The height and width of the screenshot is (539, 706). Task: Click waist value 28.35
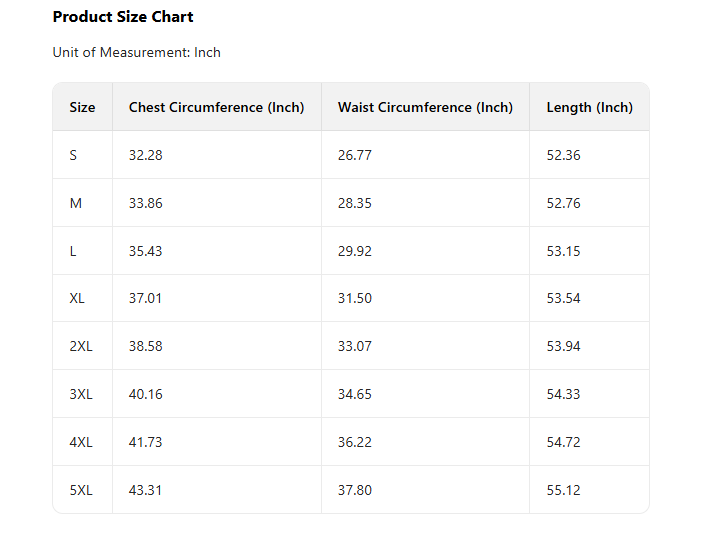click(354, 203)
